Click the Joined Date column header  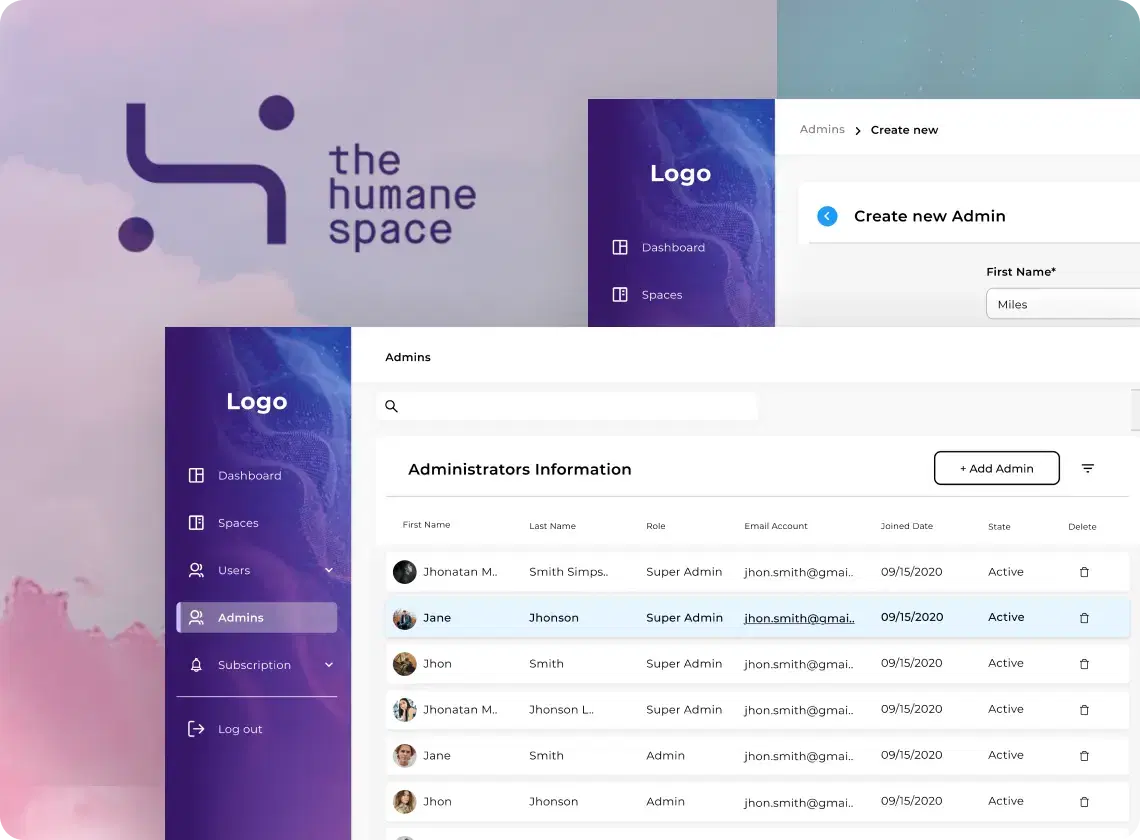coord(907,526)
